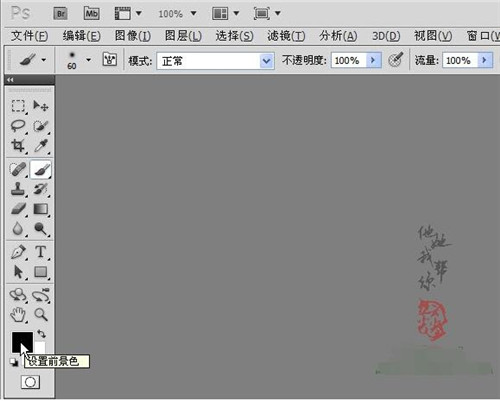Click the black foreground color swatch

22,342
